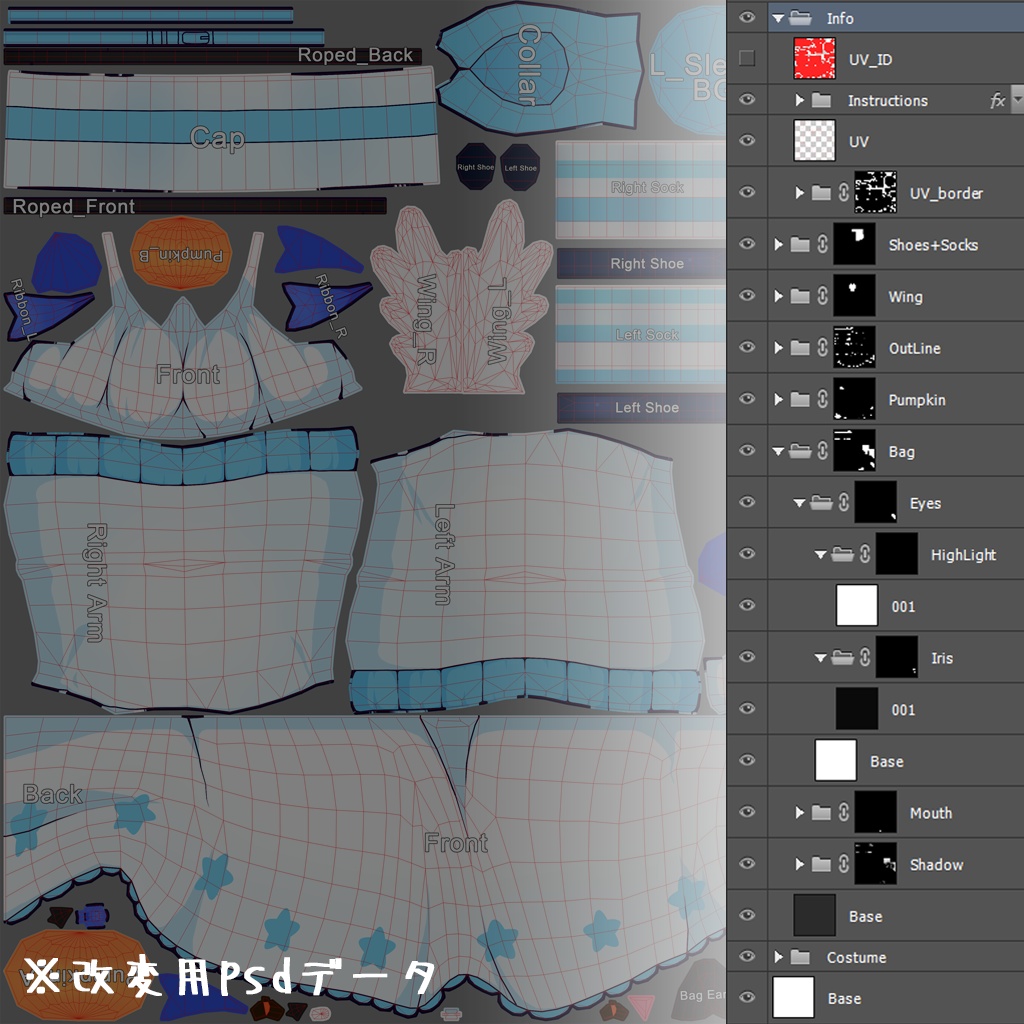Select the white 001 thumbnail under HighLight
The height and width of the screenshot is (1024, 1024).
(x=857, y=605)
